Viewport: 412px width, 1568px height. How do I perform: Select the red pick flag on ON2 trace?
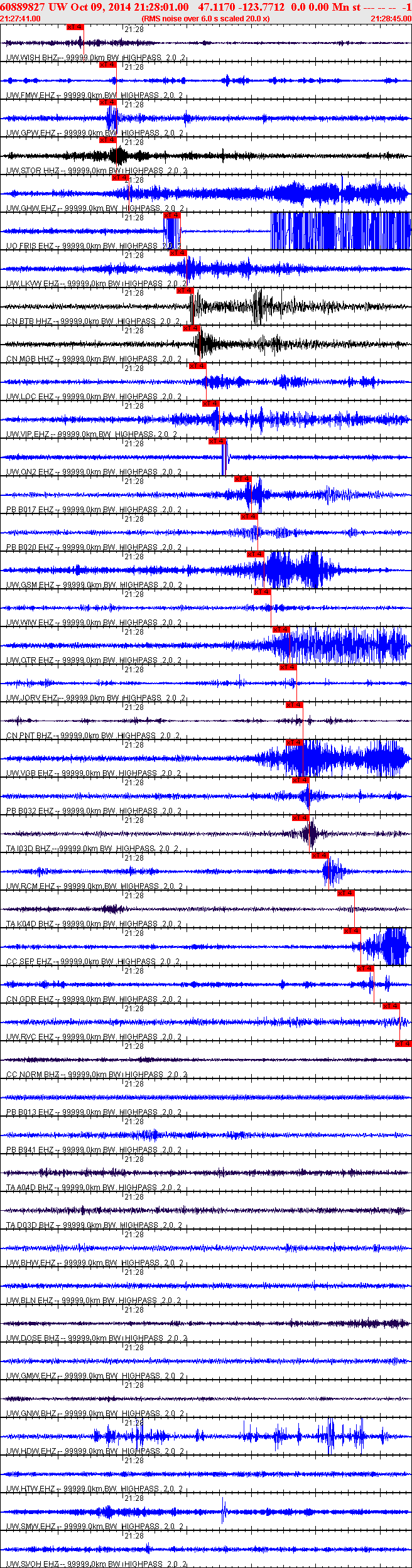point(217,441)
